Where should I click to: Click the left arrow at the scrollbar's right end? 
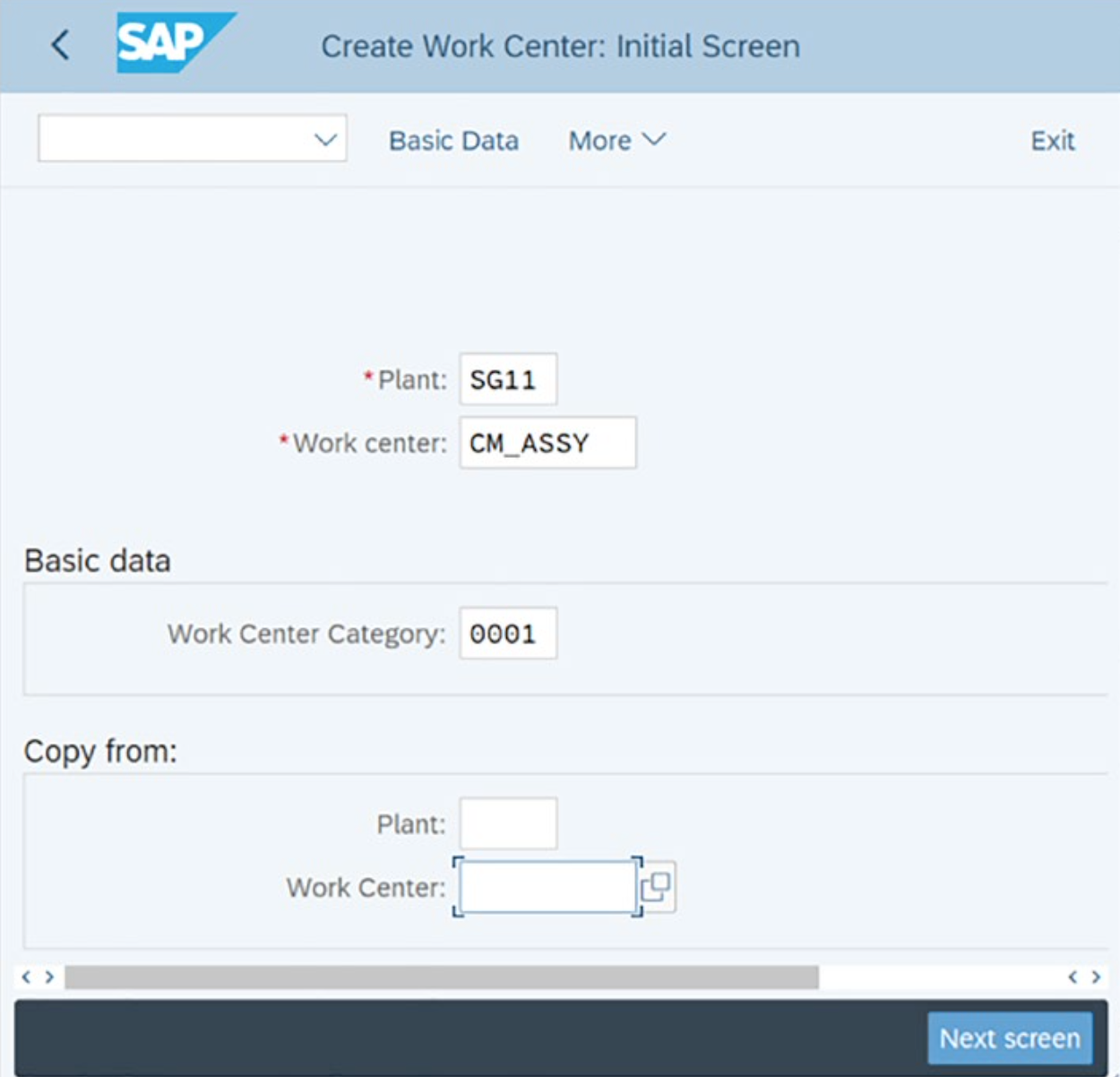point(1075,978)
